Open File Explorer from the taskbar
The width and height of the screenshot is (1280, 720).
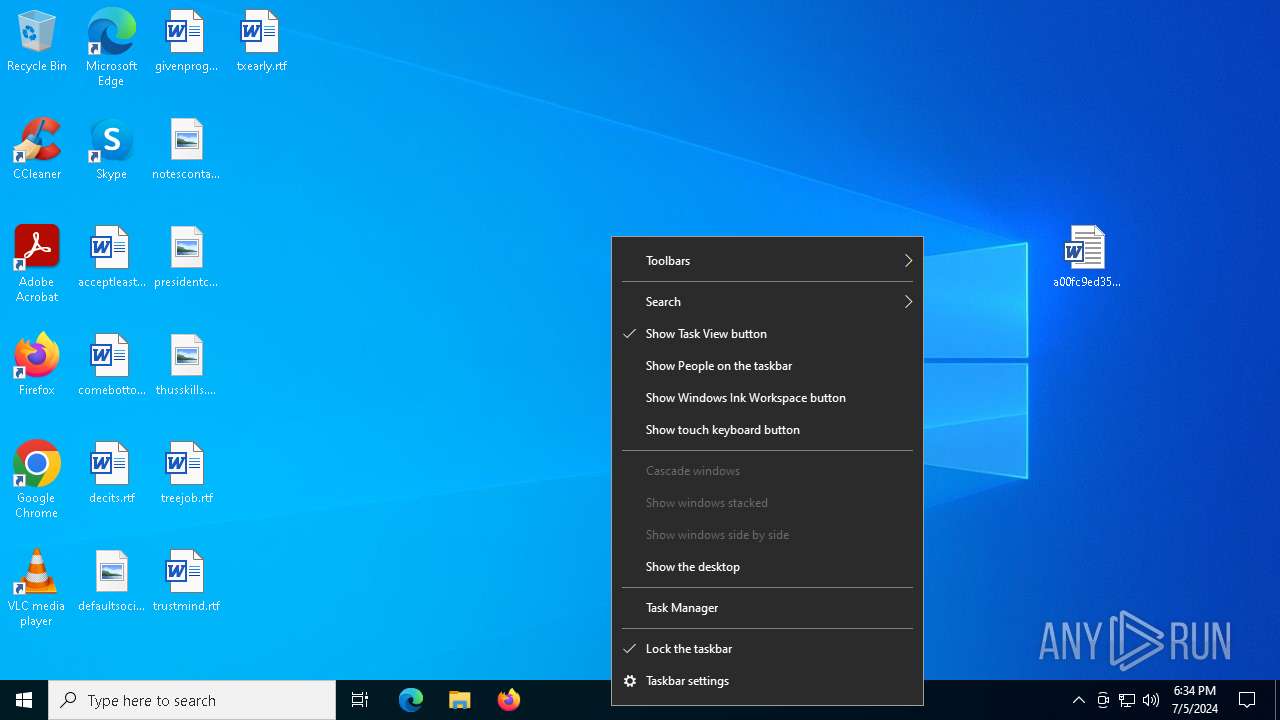pyautogui.click(x=460, y=700)
